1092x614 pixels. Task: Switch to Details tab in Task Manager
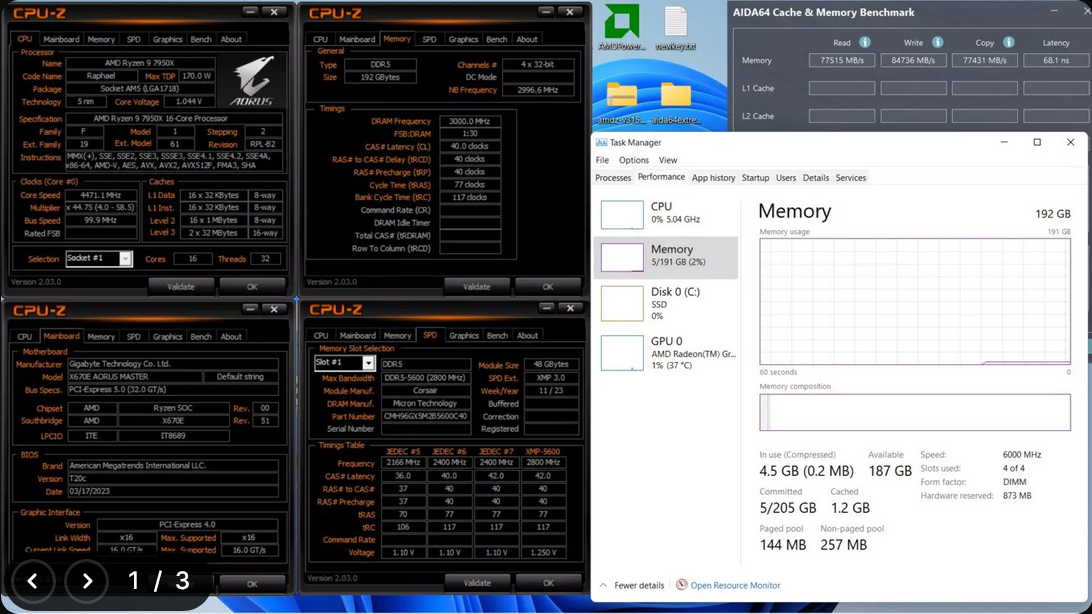pyautogui.click(x=816, y=178)
